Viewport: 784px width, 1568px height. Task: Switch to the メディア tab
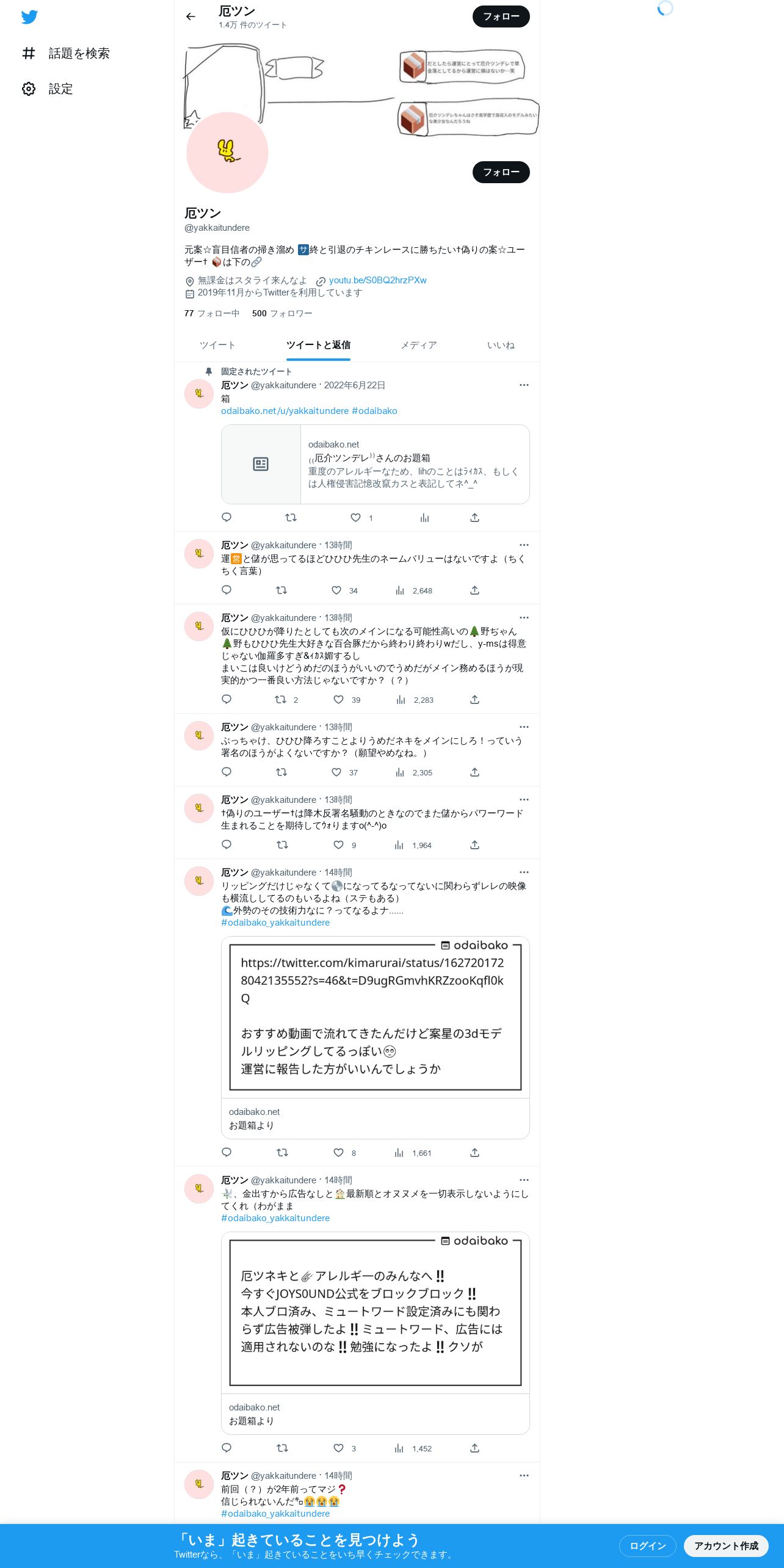(x=419, y=346)
